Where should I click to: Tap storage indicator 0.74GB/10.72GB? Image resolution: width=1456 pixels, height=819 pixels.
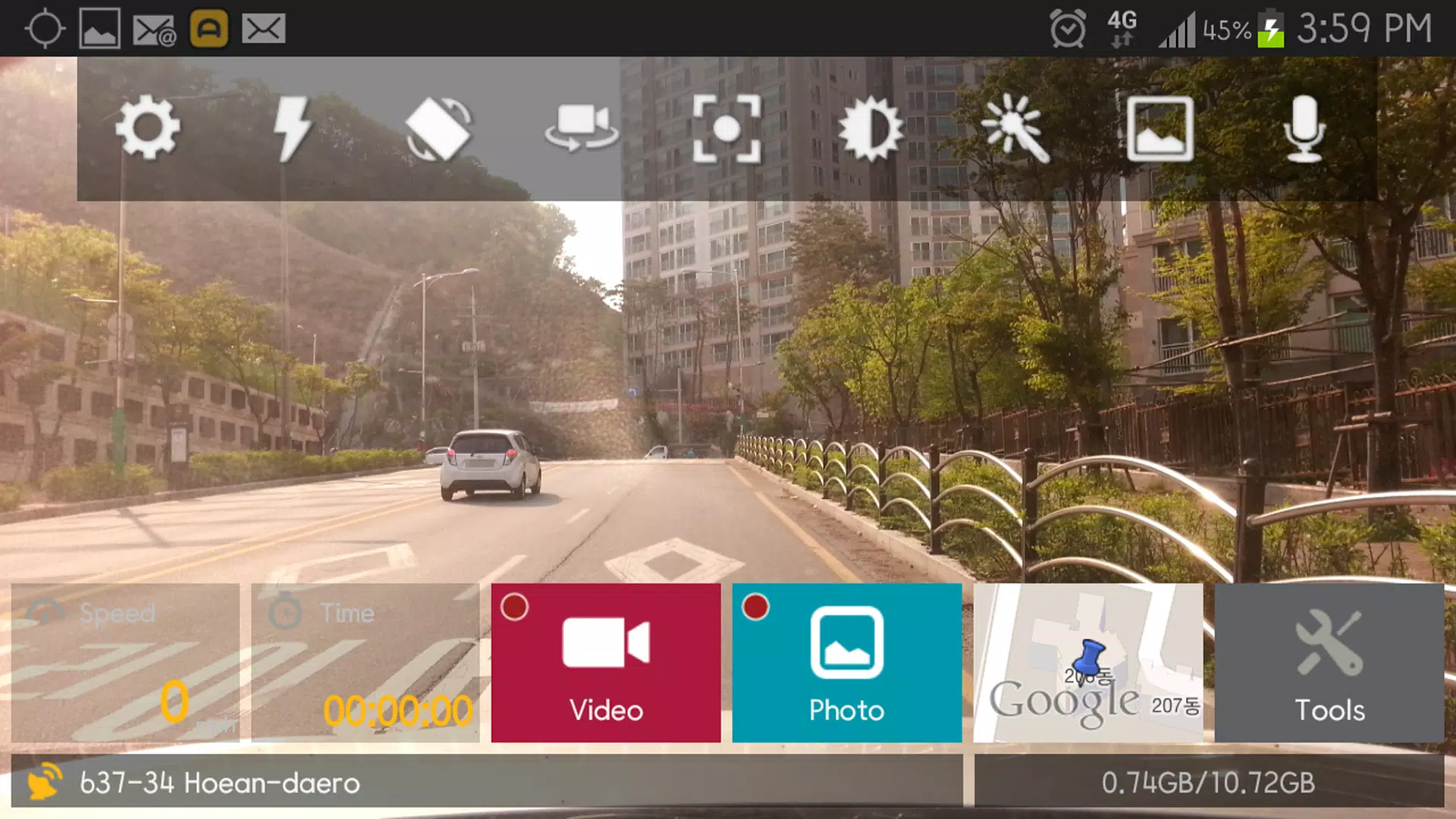pyautogui.click(x=1209, y=783)
